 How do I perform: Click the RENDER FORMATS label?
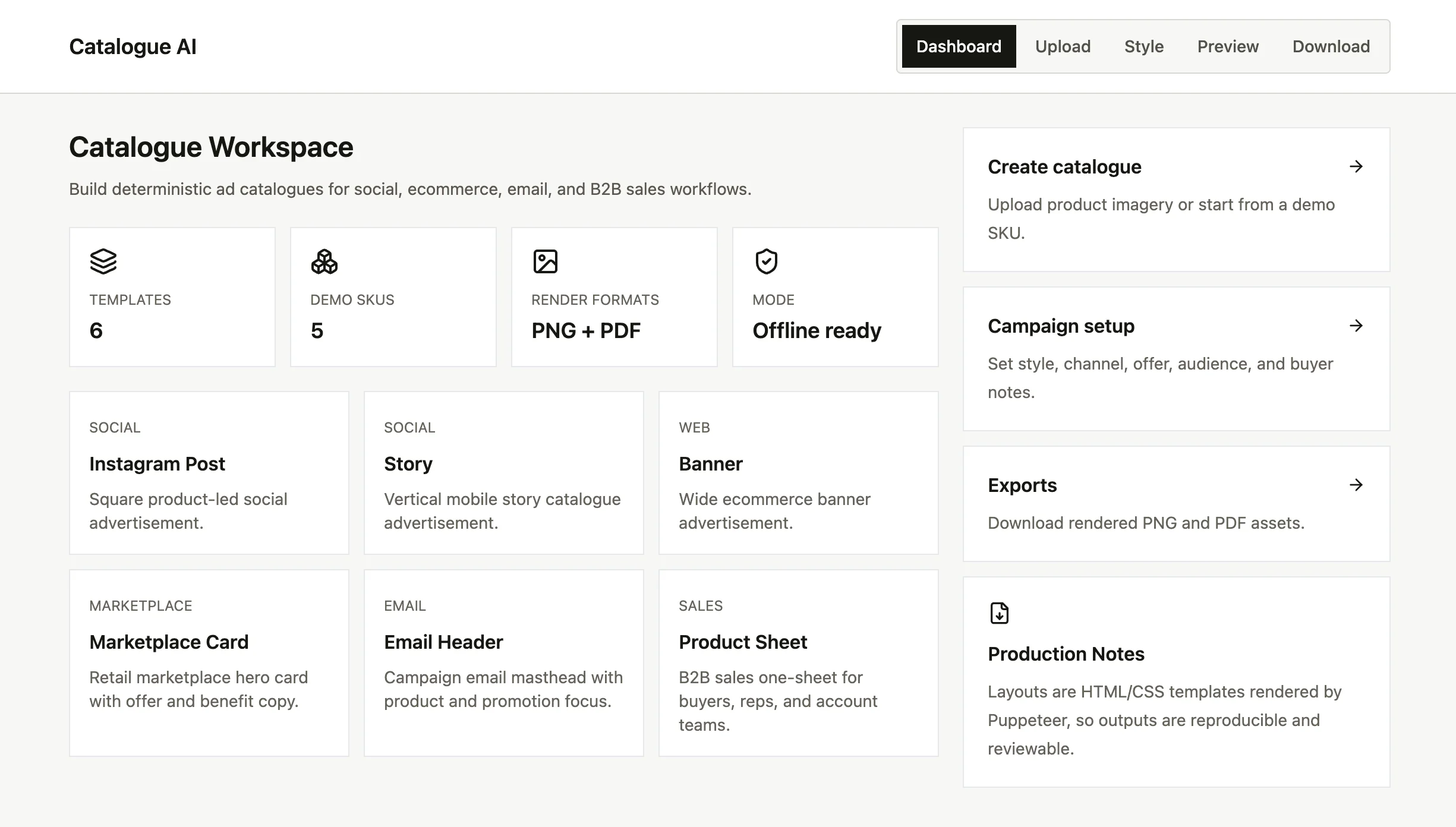(595, 300)
